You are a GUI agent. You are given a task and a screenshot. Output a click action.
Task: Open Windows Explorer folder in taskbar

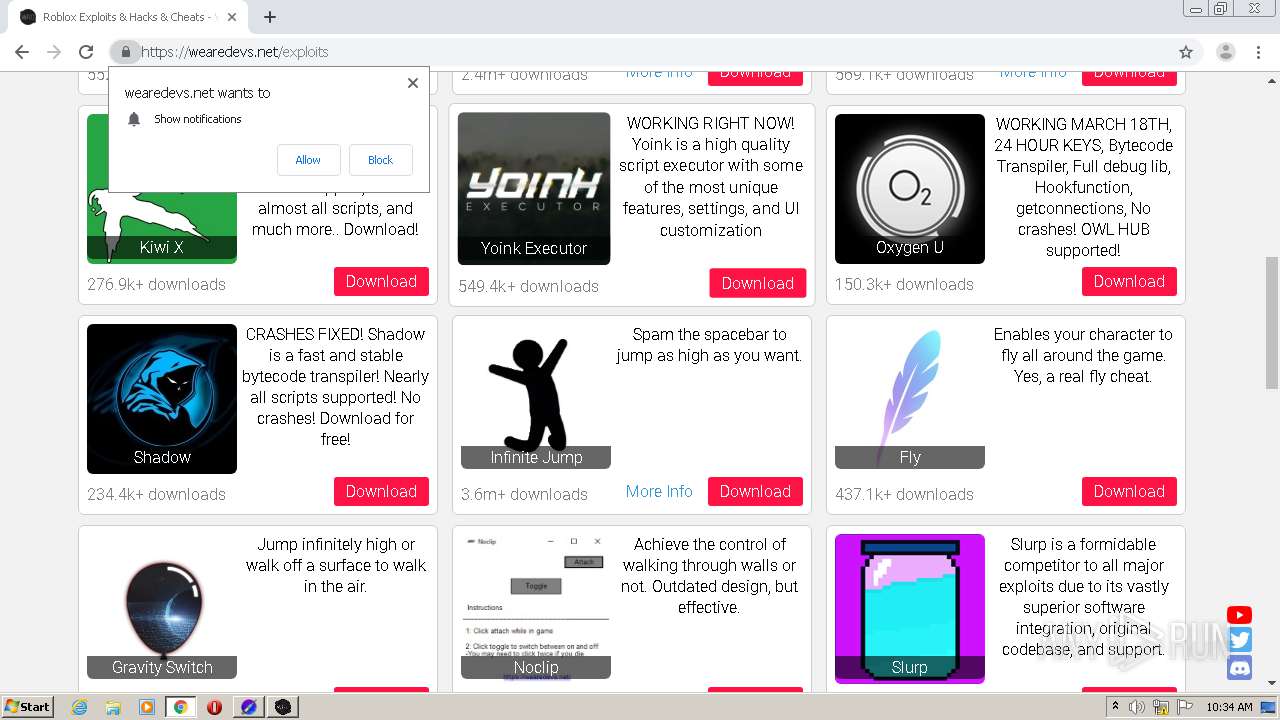click(x=113, y=707)
